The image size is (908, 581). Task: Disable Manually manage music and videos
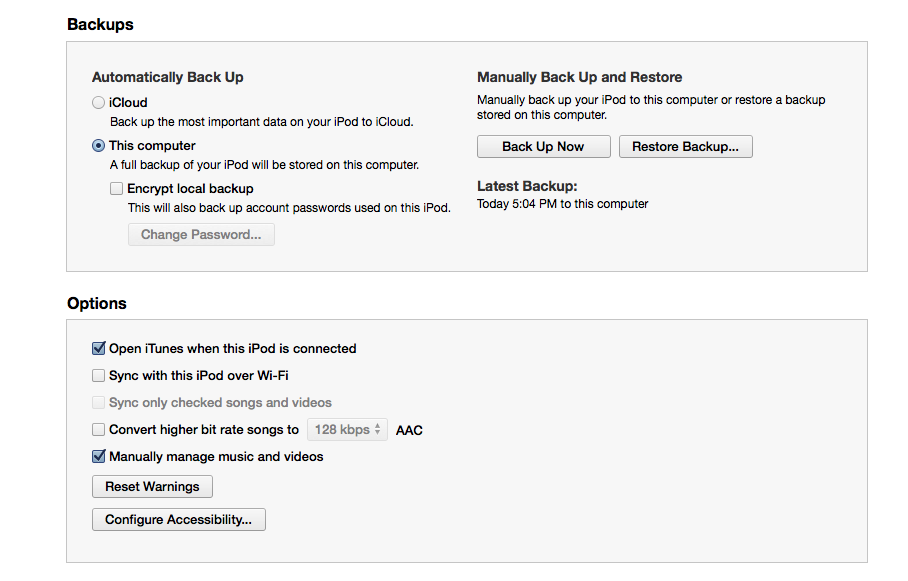98,457
